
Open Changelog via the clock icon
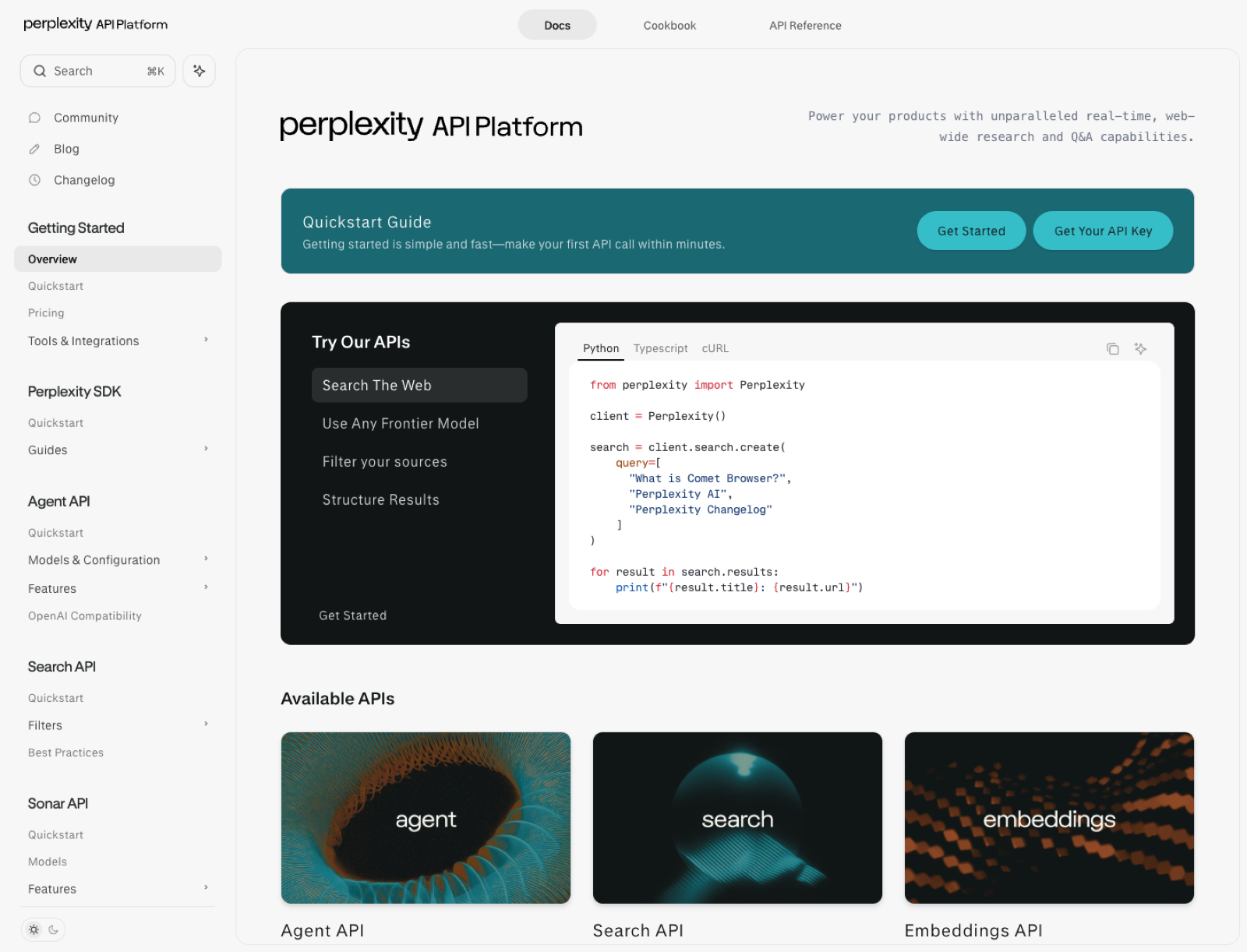pos(83,180)
